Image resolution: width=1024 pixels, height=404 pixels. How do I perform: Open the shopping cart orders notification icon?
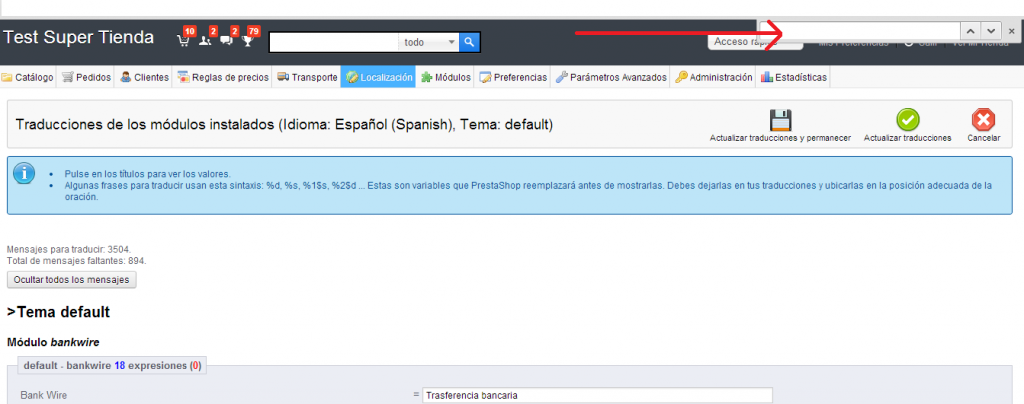click(184, 40)
